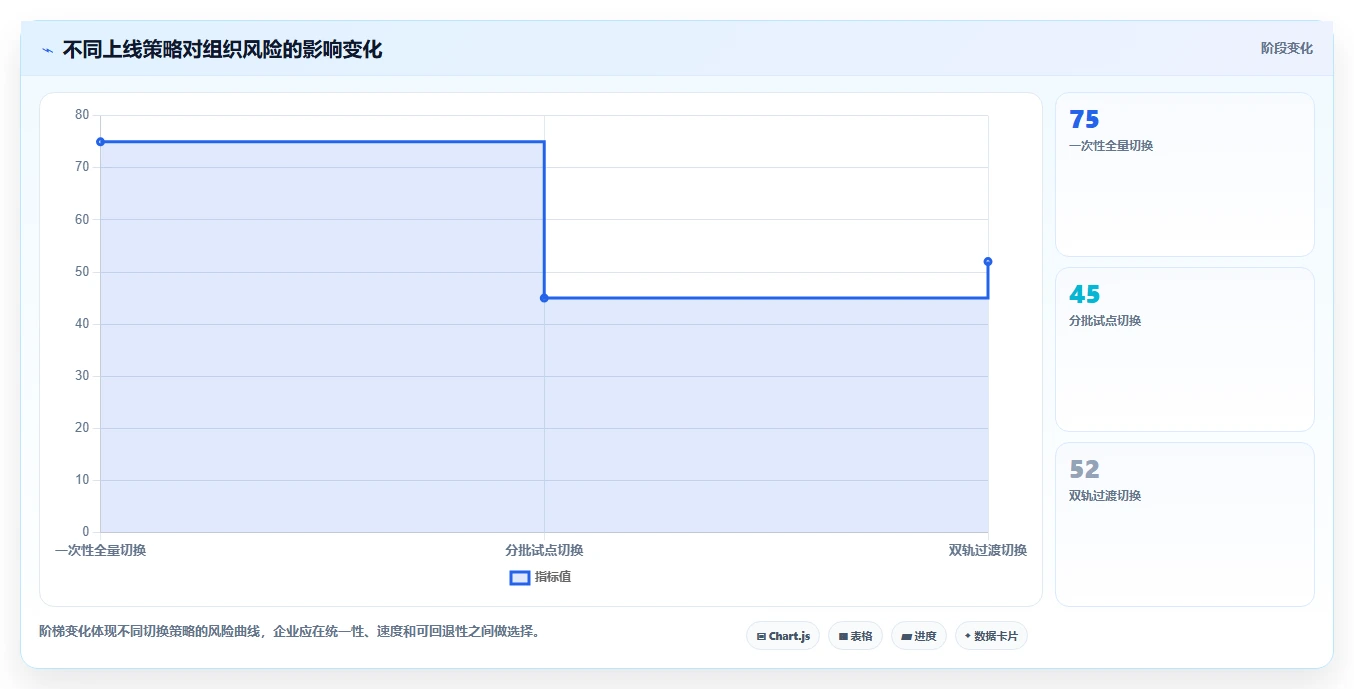Select the 数据卡片 tag chip
This screenshot has height=689, width=1354.
click(991, 636)
